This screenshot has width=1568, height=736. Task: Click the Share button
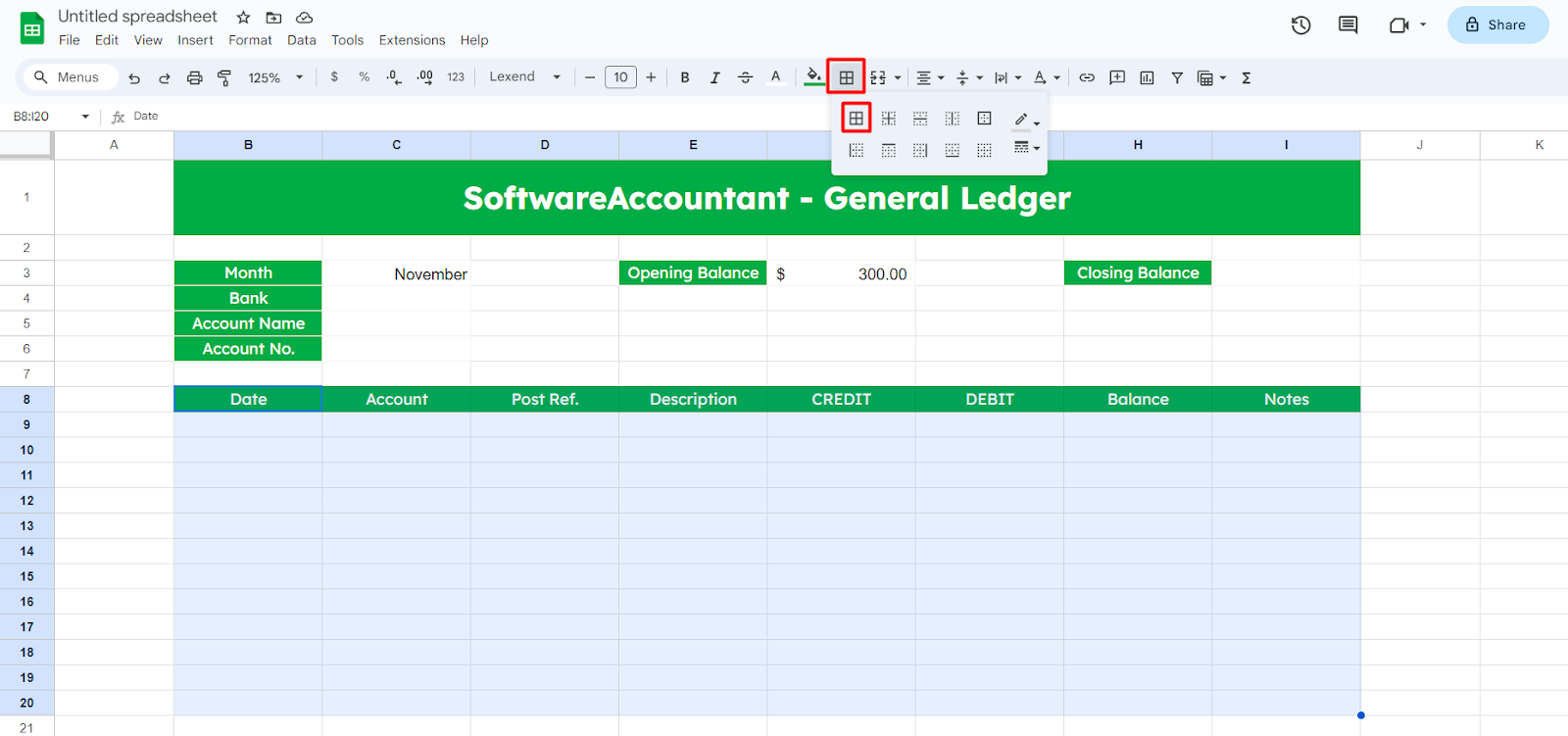(1497, 25)
